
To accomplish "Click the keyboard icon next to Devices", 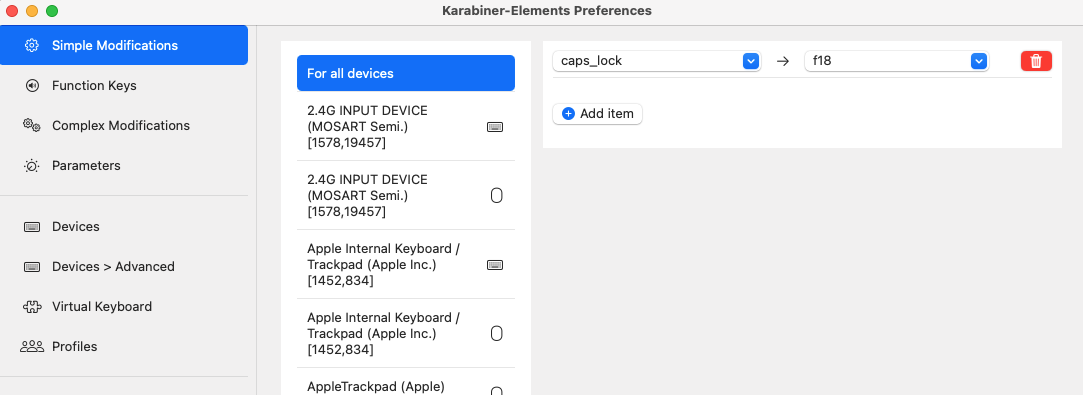I will coord(32,227).
